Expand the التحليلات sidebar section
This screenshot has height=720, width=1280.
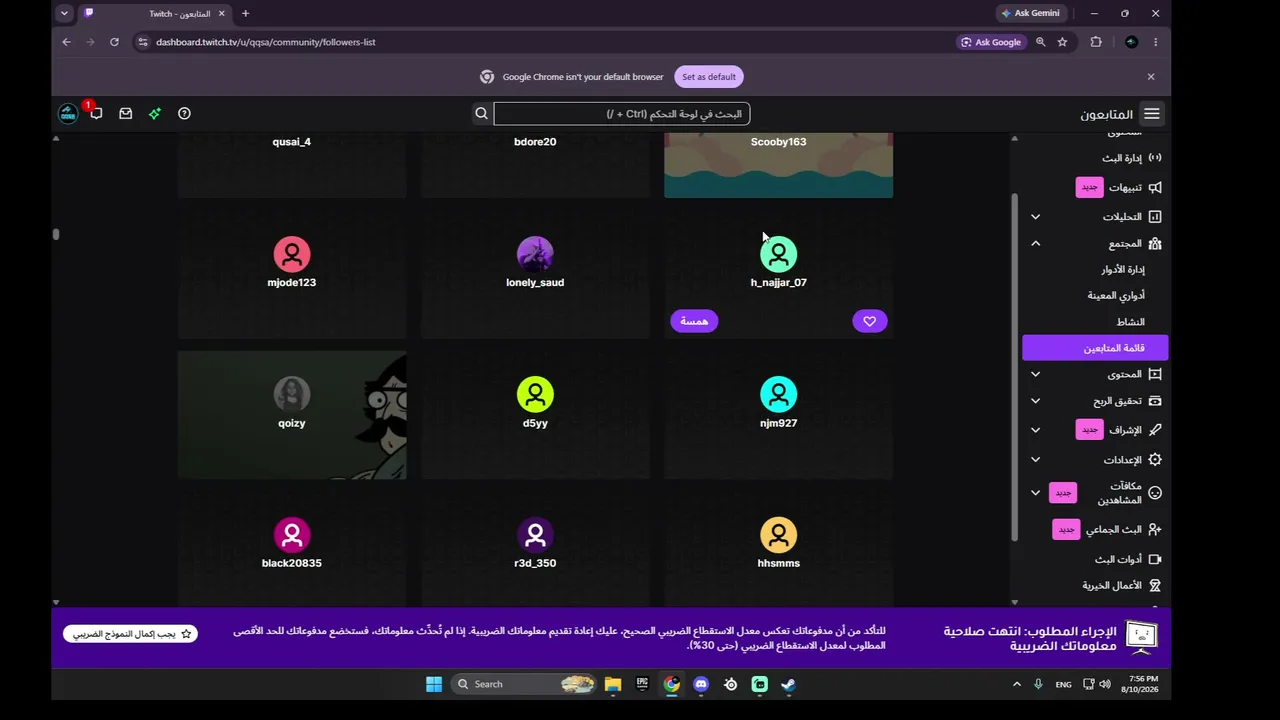[1036, 217]
